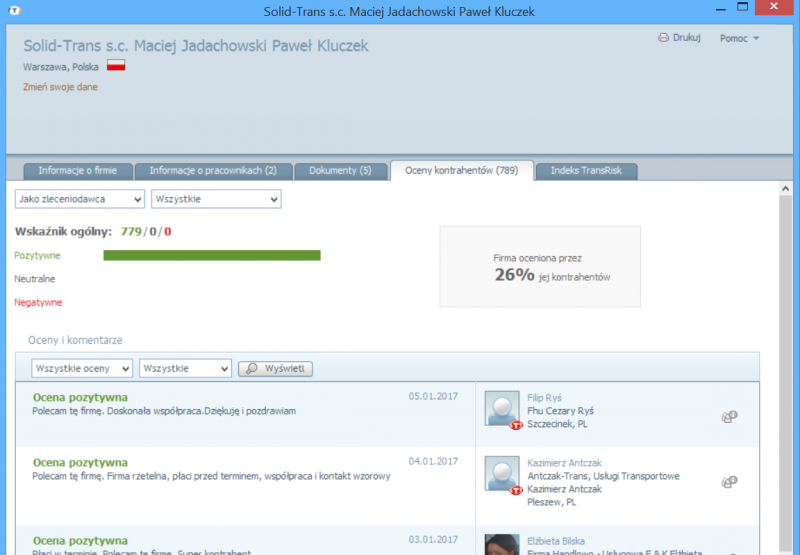Open the Wszystkie dropdown next to Jako zleceniodawca
Image resolution: width=800 pixels, height=555 pixels.
(216, 199)
